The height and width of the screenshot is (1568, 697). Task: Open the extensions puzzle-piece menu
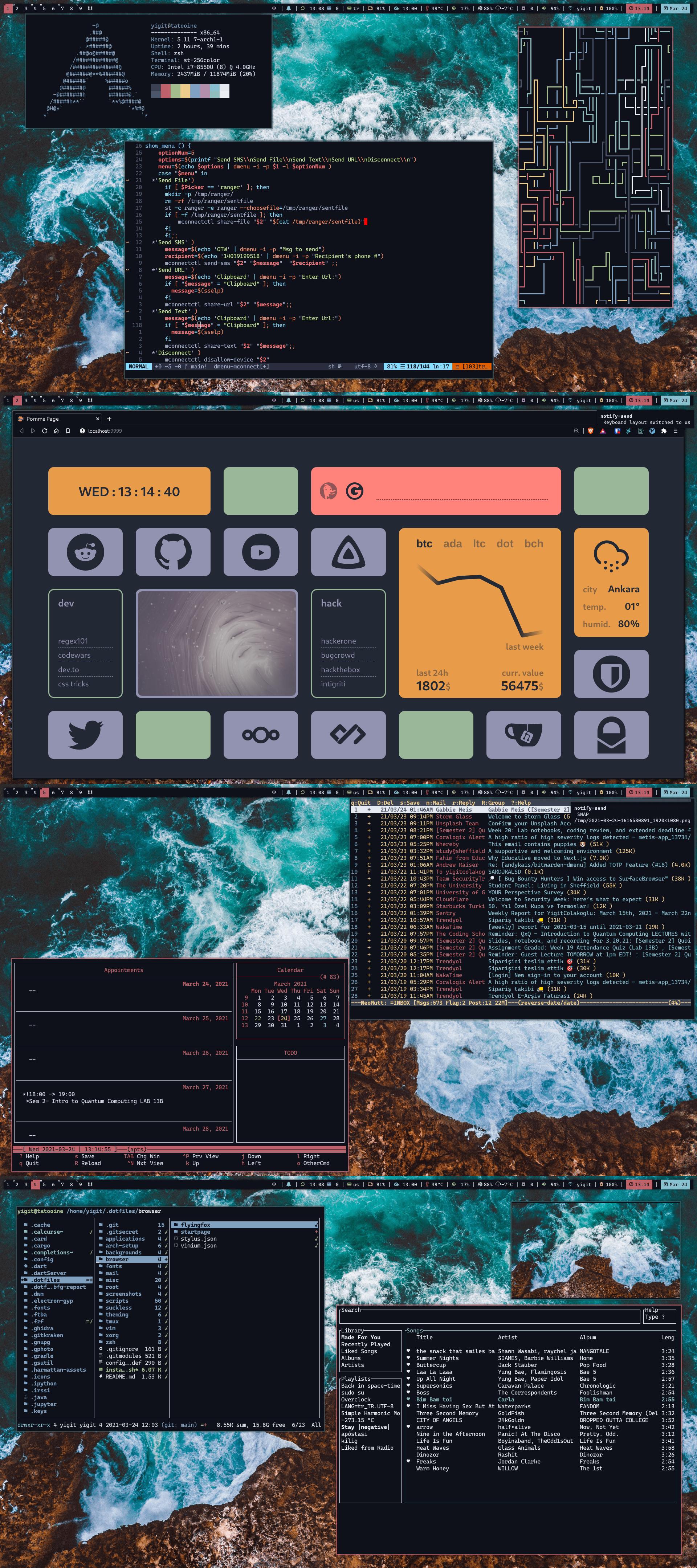[x=664, y=431]
